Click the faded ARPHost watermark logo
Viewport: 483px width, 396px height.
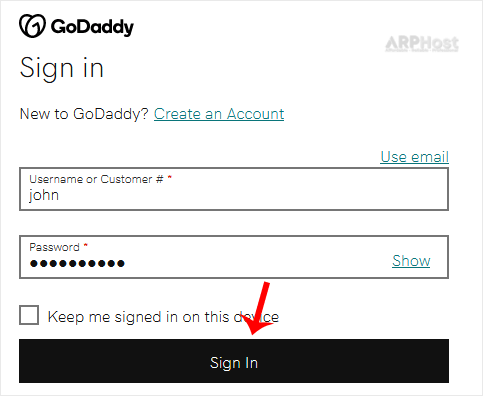pos(422,44)
